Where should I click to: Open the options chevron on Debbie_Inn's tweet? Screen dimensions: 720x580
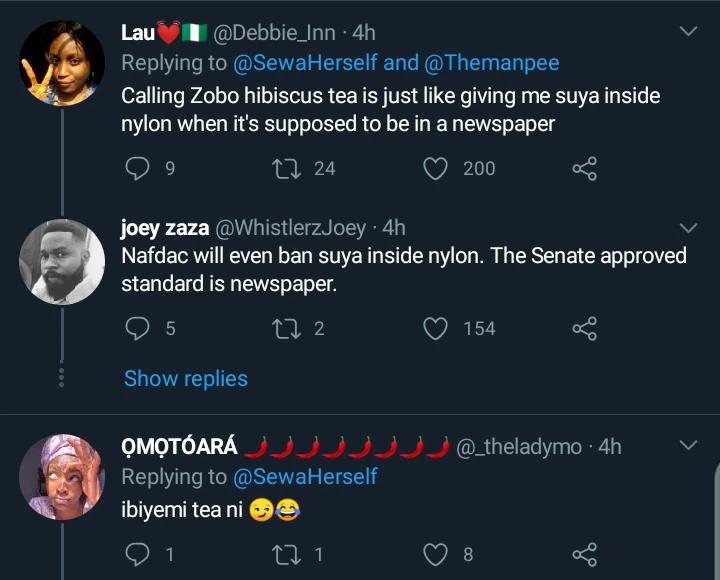coord(688,32)
